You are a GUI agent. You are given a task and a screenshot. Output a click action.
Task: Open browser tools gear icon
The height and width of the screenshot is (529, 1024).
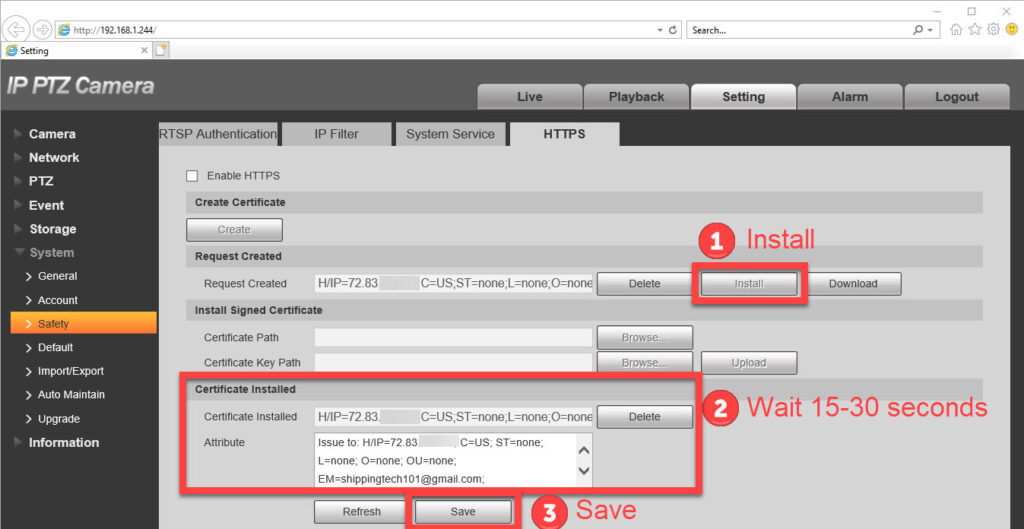[x=994, y=30]
